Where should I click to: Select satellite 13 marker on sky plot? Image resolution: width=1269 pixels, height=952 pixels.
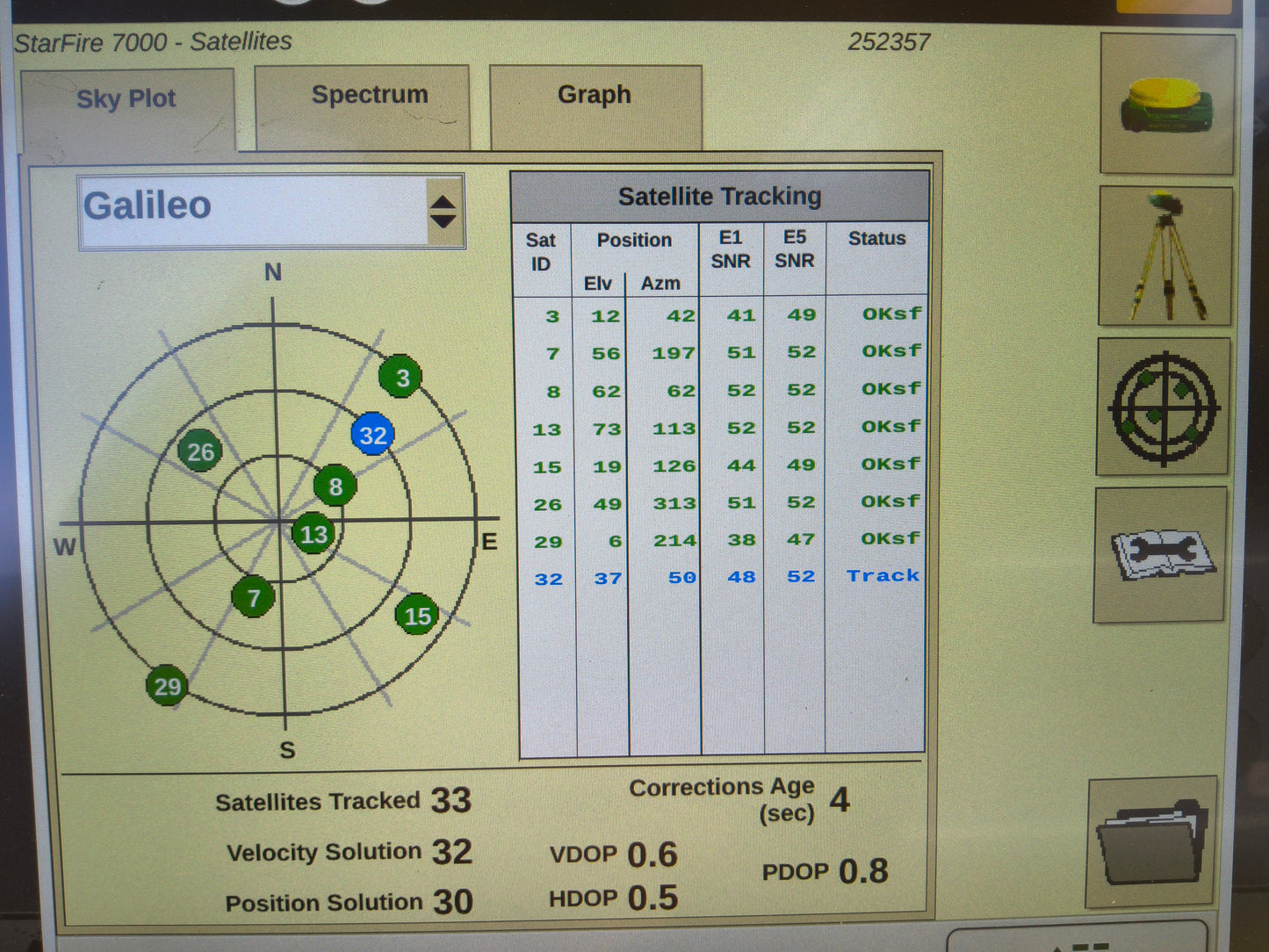(x=314, y=533)
